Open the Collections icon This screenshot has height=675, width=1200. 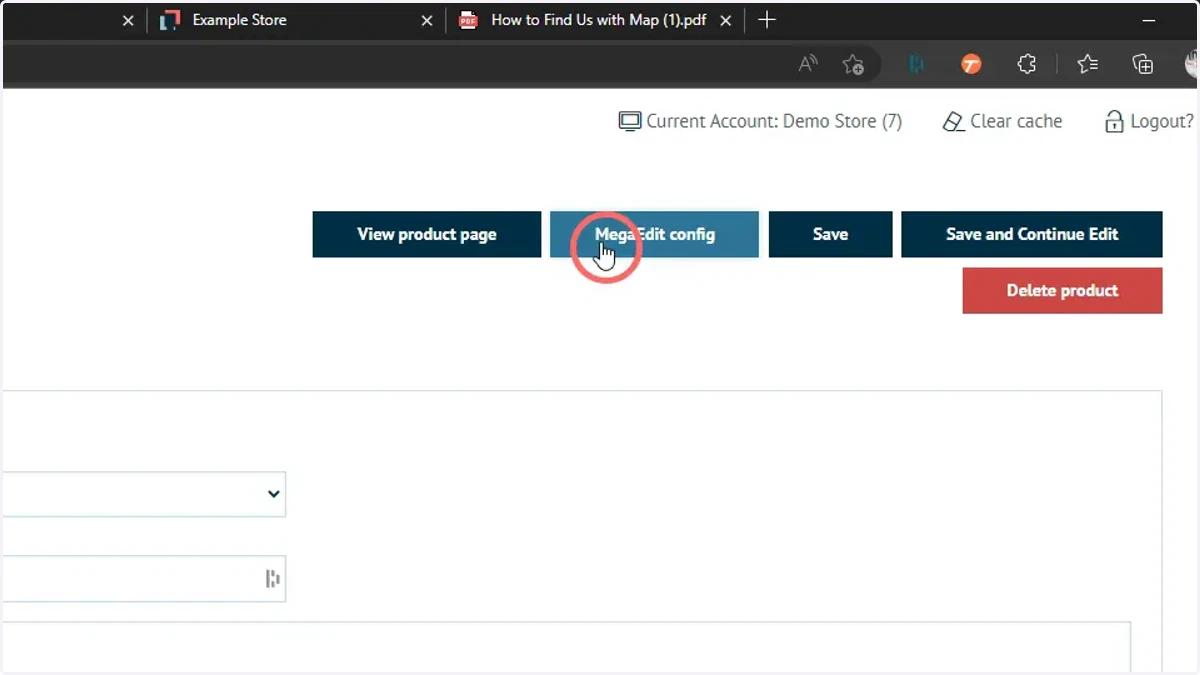point(1143,64)
